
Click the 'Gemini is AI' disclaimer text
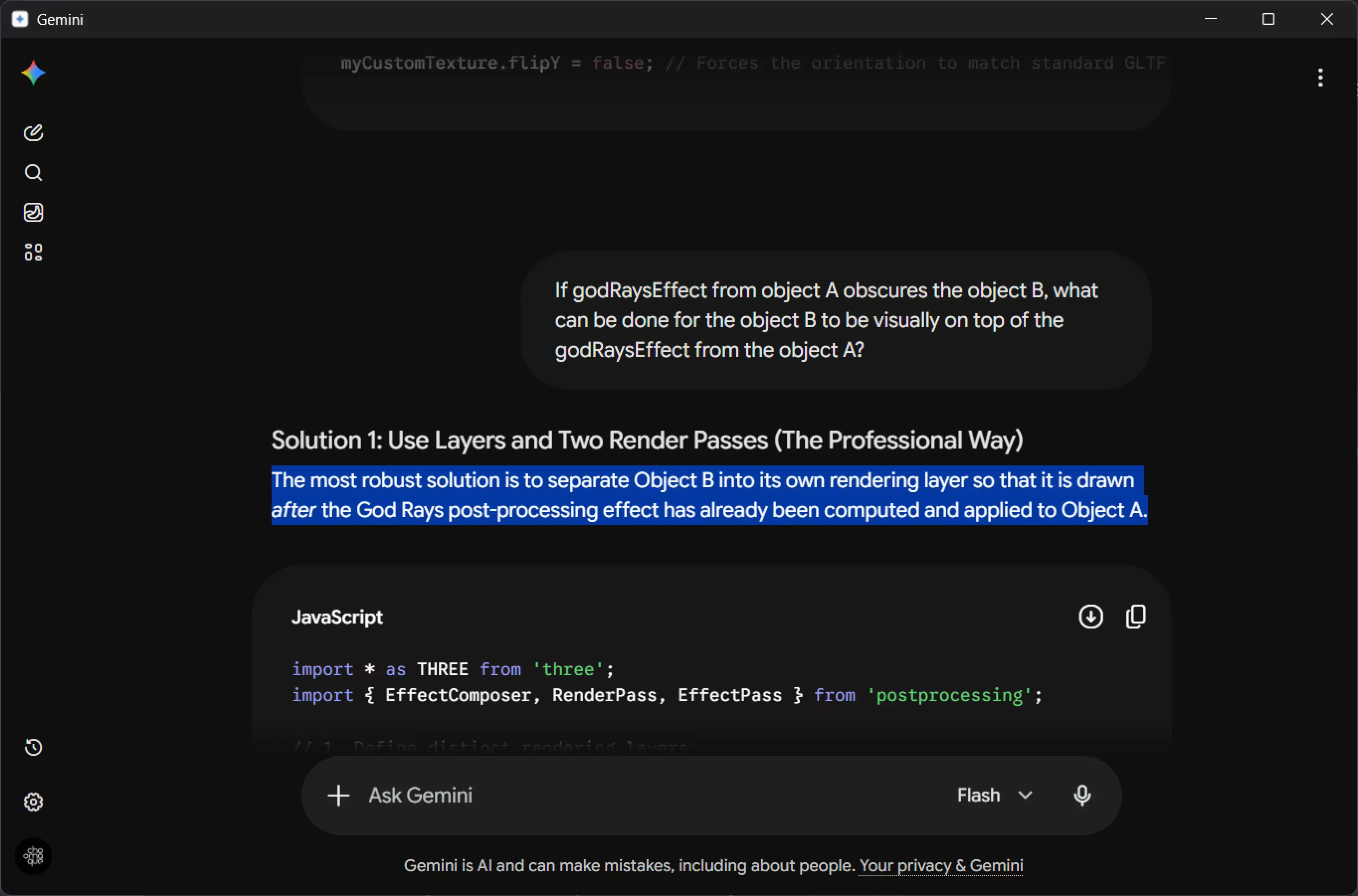(629, 866)
